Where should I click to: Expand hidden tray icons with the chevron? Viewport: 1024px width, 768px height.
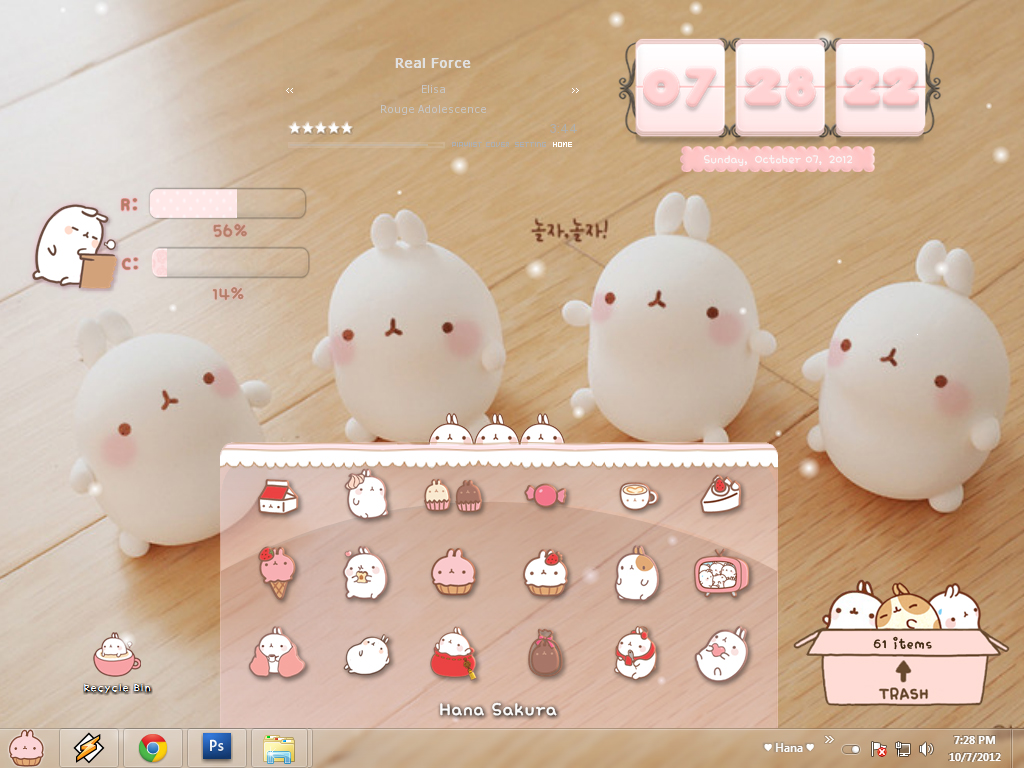(828, 740)
